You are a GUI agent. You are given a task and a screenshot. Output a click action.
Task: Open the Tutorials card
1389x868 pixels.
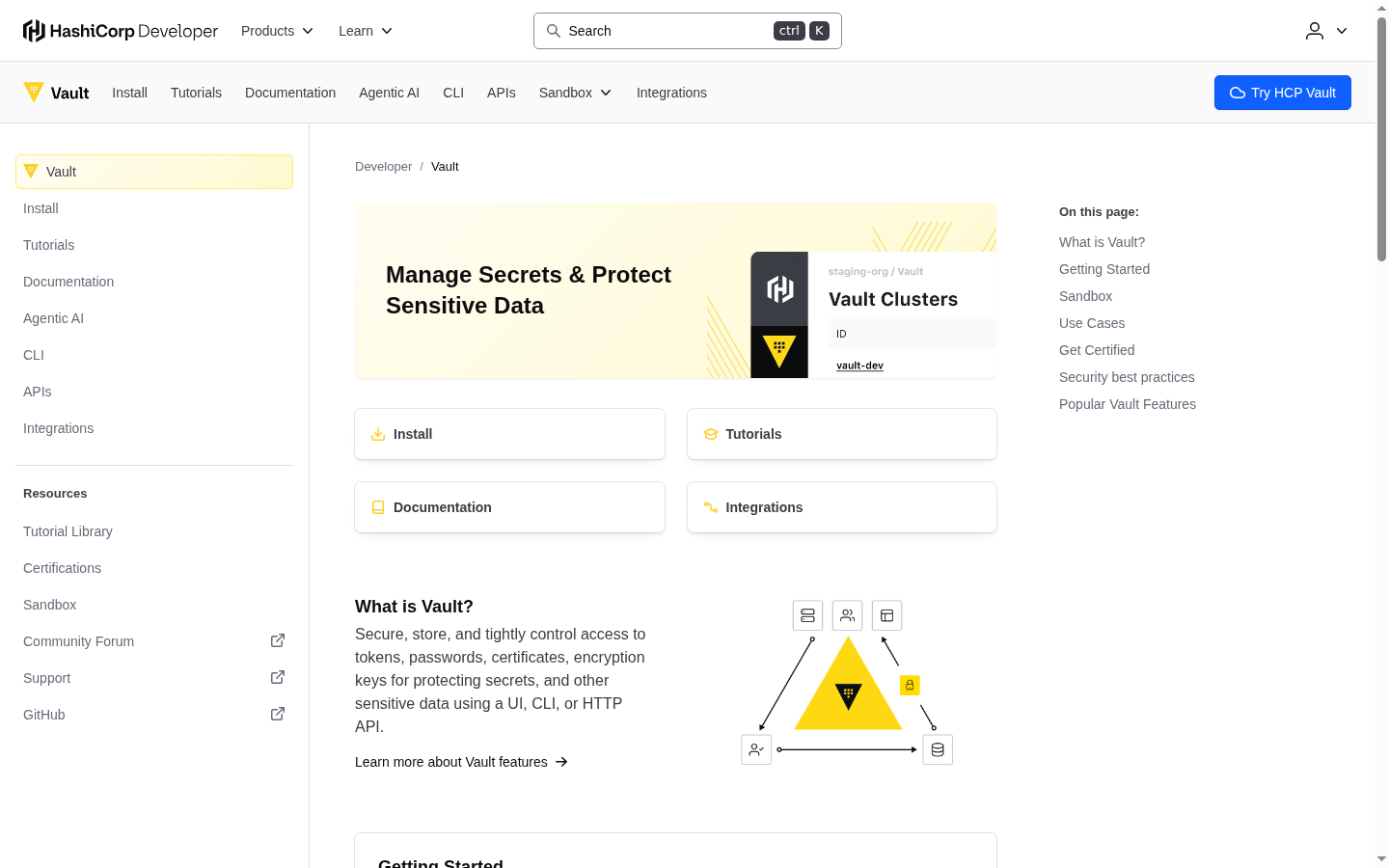tap(842, 434)
